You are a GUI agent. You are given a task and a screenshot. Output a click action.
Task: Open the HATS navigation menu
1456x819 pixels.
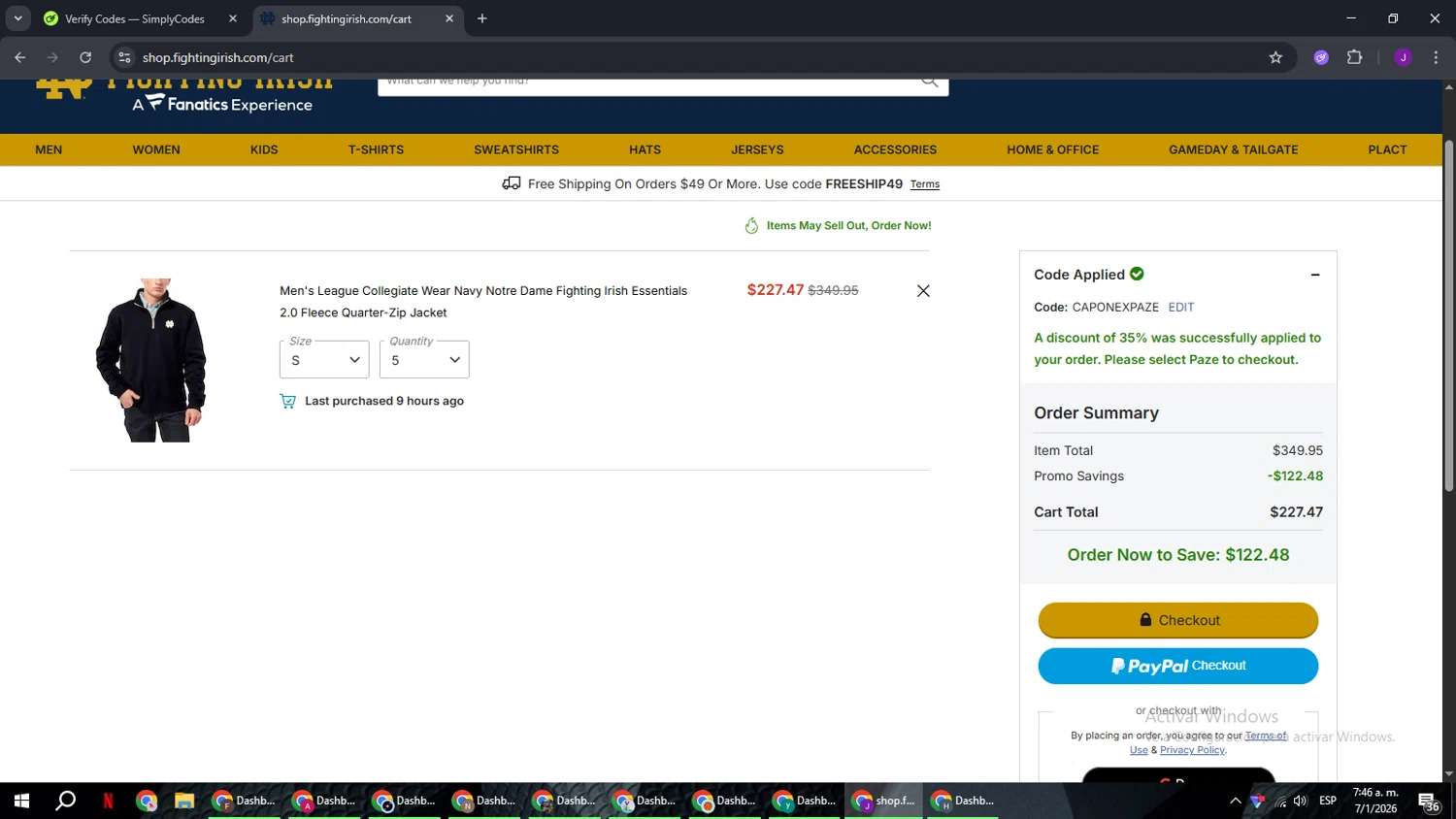click(645, 149)
